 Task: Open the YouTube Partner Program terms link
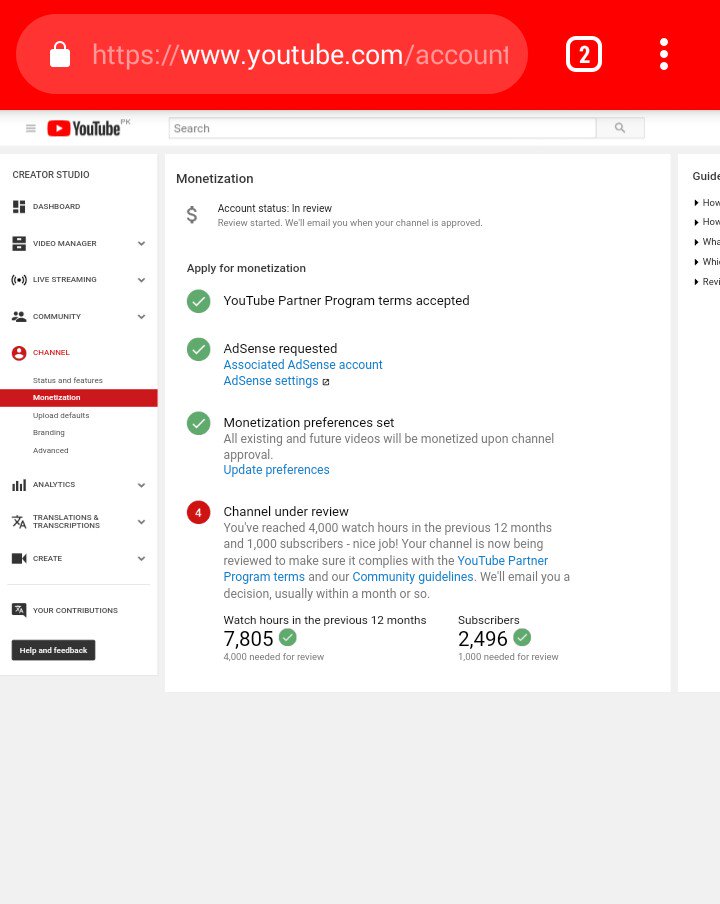point(386,568)
